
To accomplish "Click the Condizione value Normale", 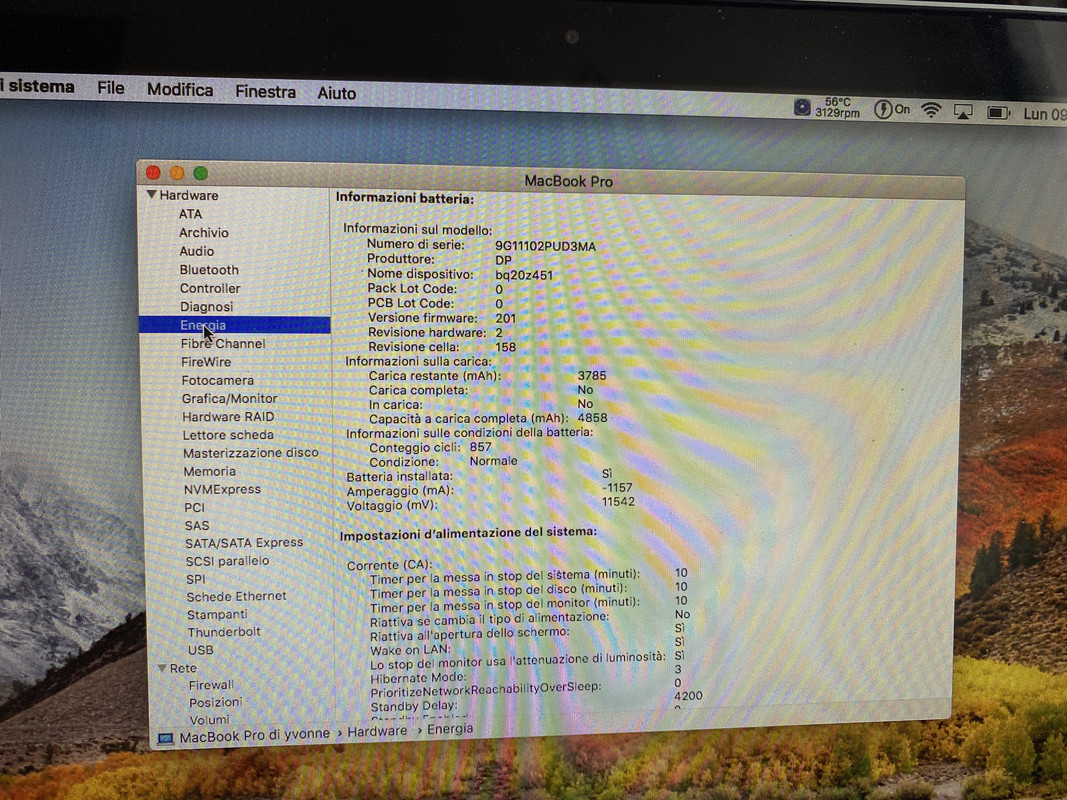I will click(x=493, y=461).
